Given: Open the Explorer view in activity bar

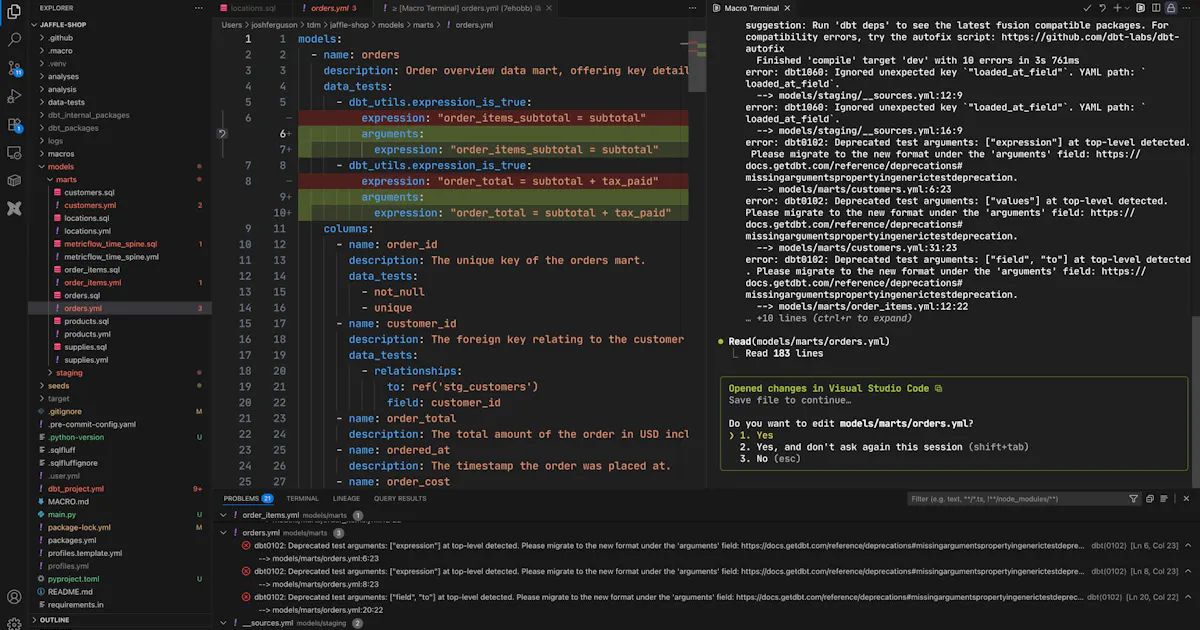Looking at the screenshot, I should click(14, 13).
